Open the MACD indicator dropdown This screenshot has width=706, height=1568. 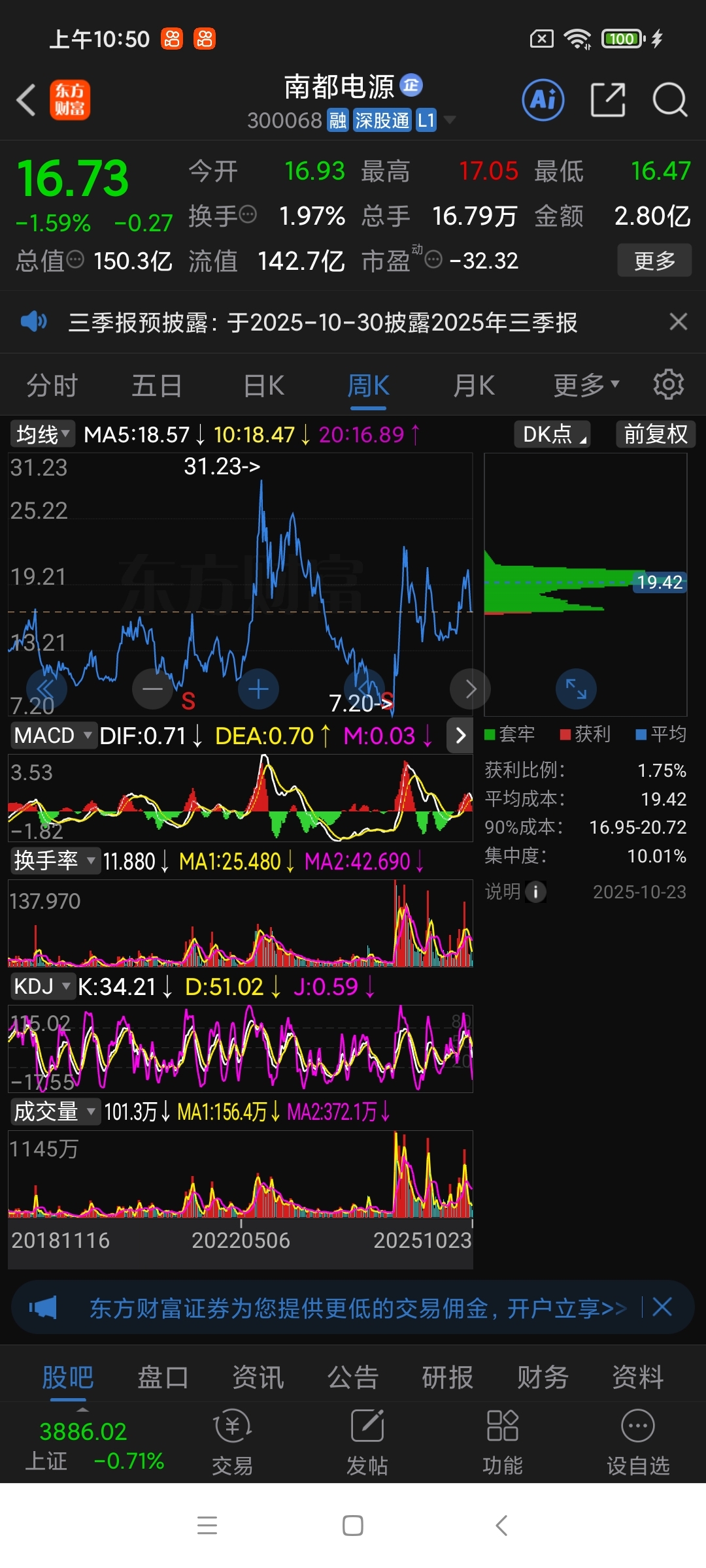coord(53,736)
